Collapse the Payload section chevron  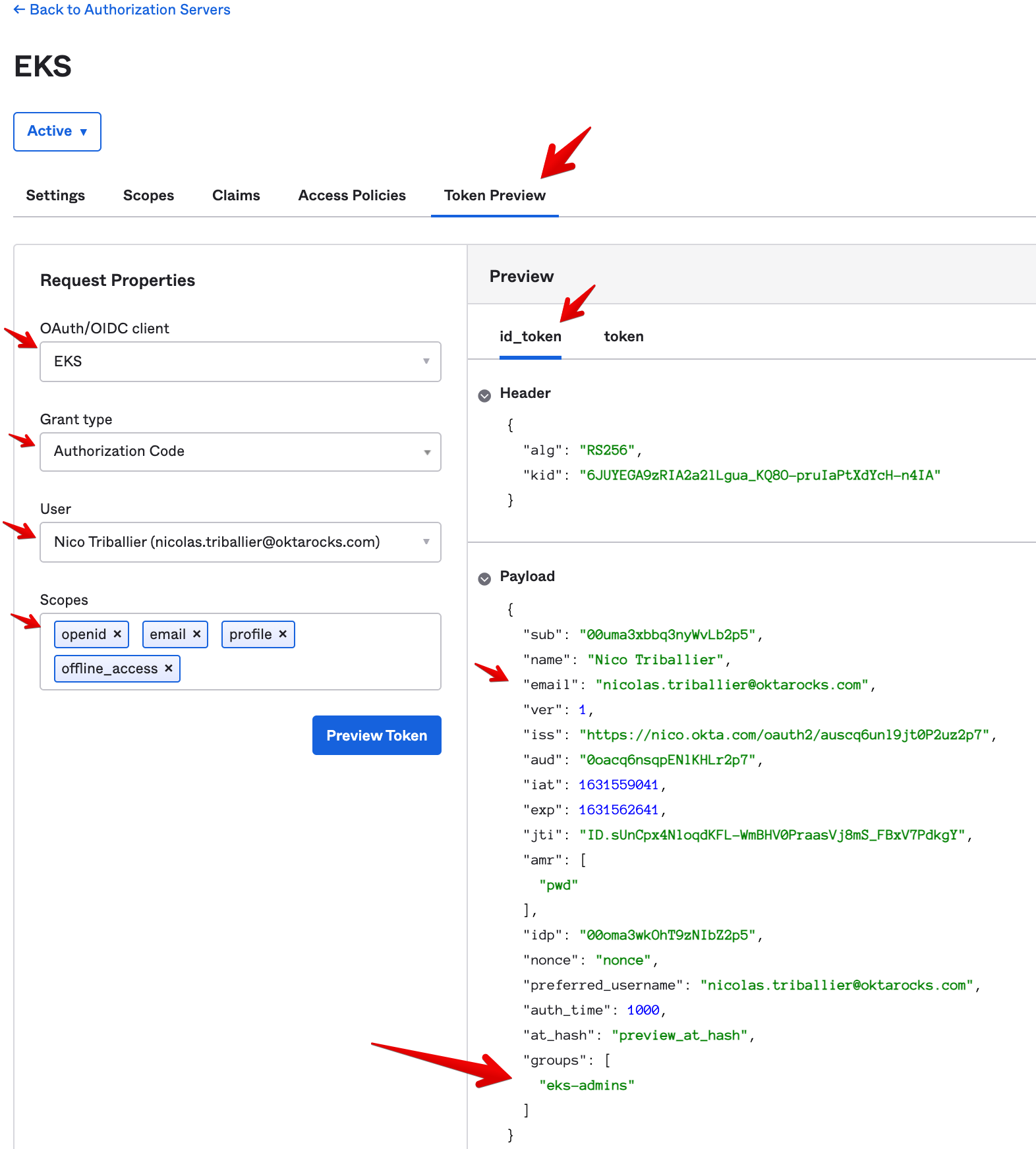pos(484,578)
